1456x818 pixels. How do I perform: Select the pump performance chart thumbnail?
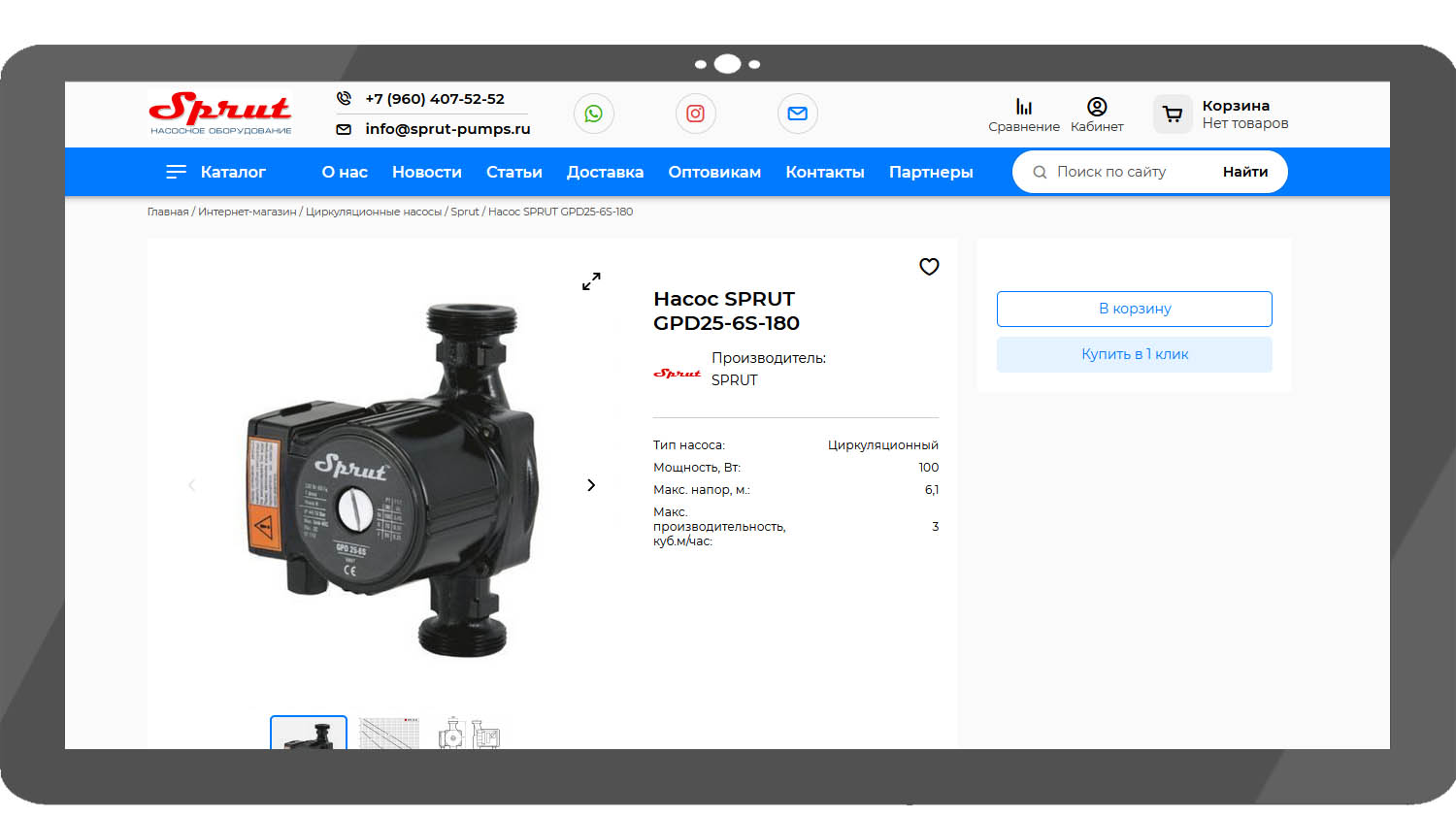click(x=389, y=733)
